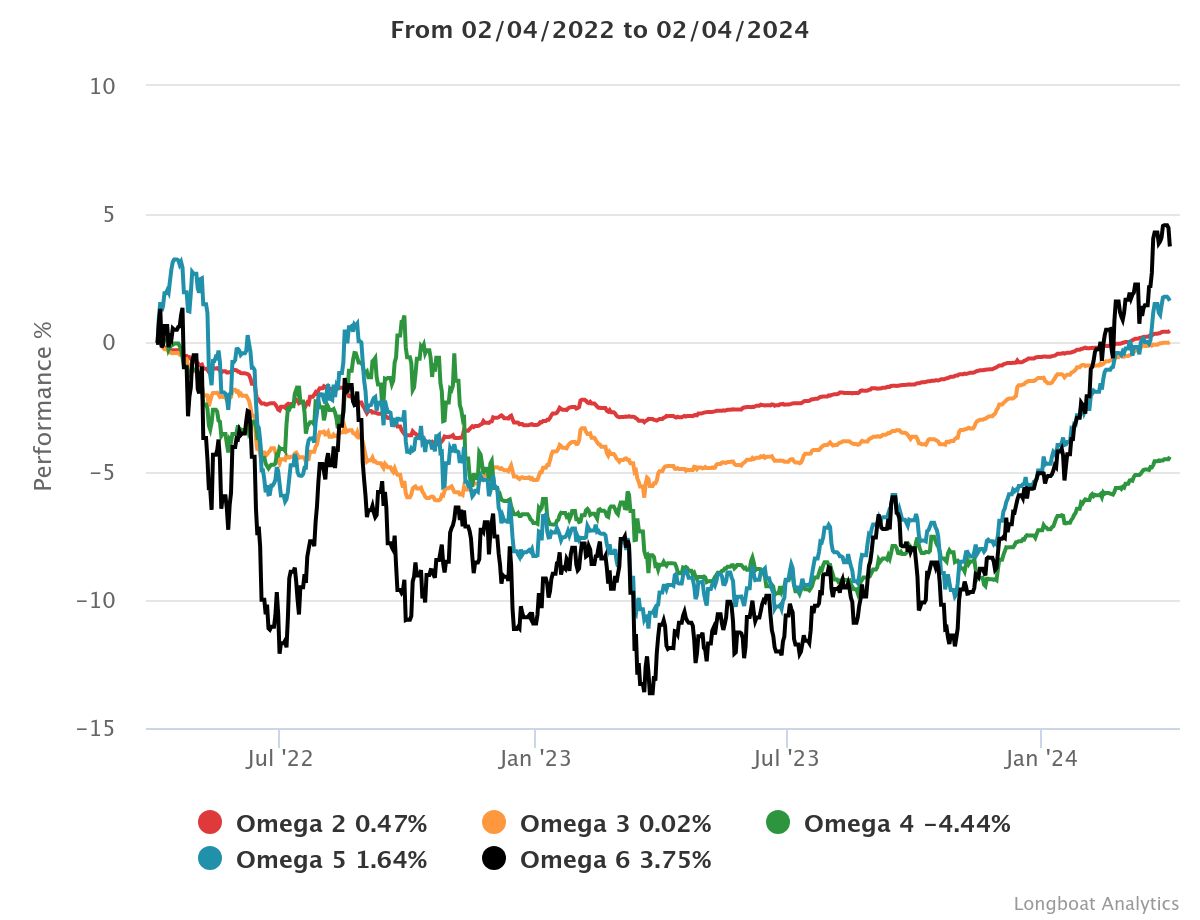Viewport: 1200px width, 920px height.
Task: Hide the Omega 5 1.64% legend label
Action: (x=331, y=860)
